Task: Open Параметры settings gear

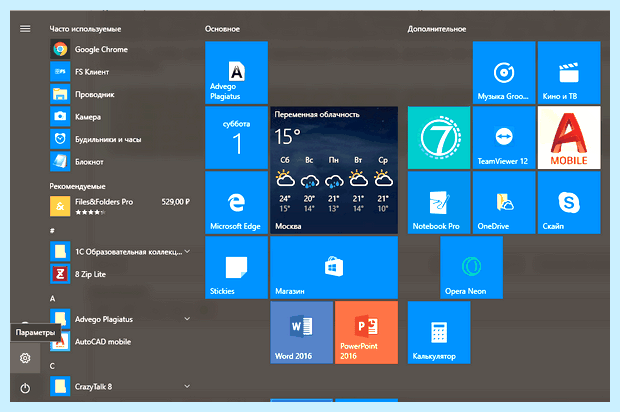Action: 25,358
